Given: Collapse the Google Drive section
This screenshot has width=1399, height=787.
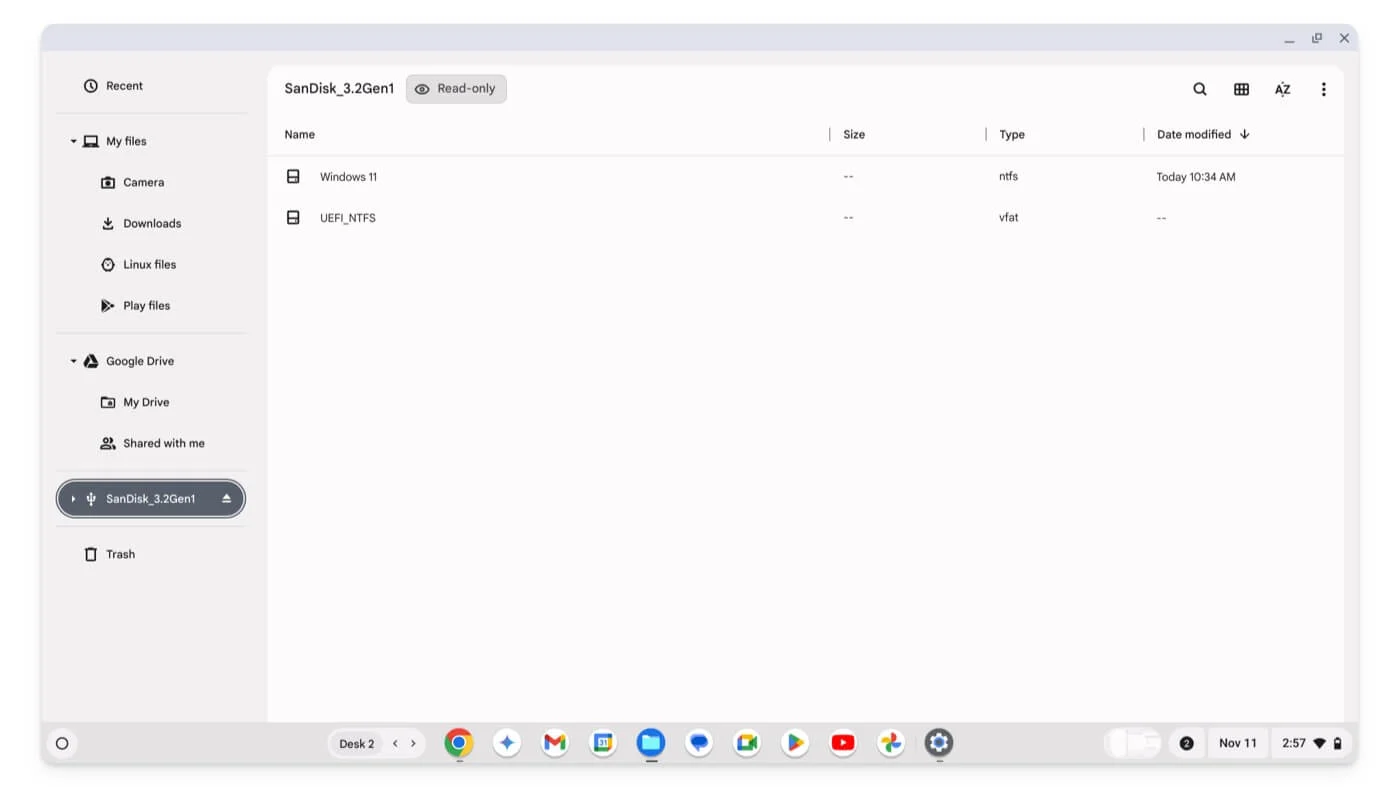Looking at the screenshot, I should [73, 362].
